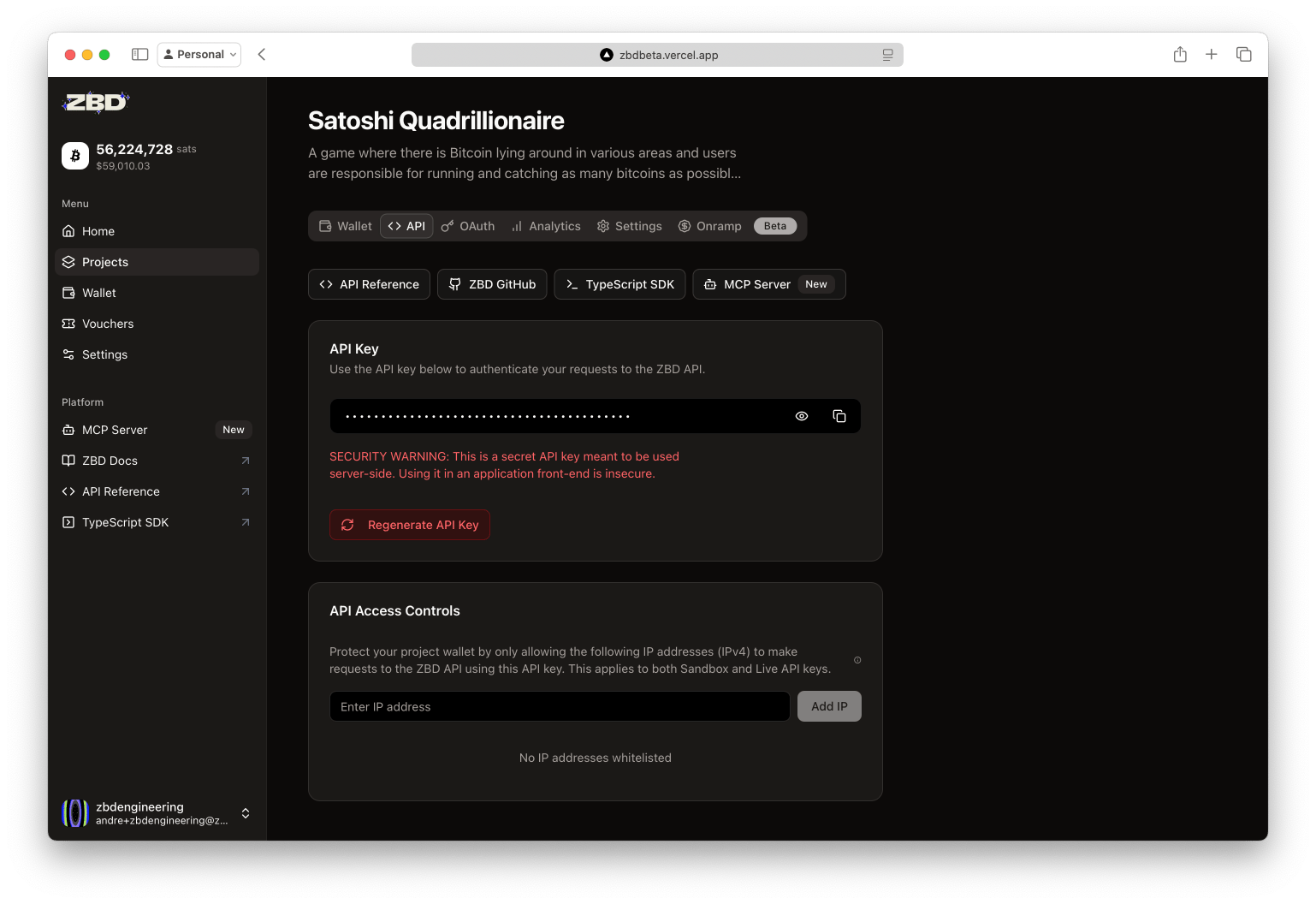Click the Bitcoin balance icon
The width and height of the screenshot is (1316, 904).
75,156
